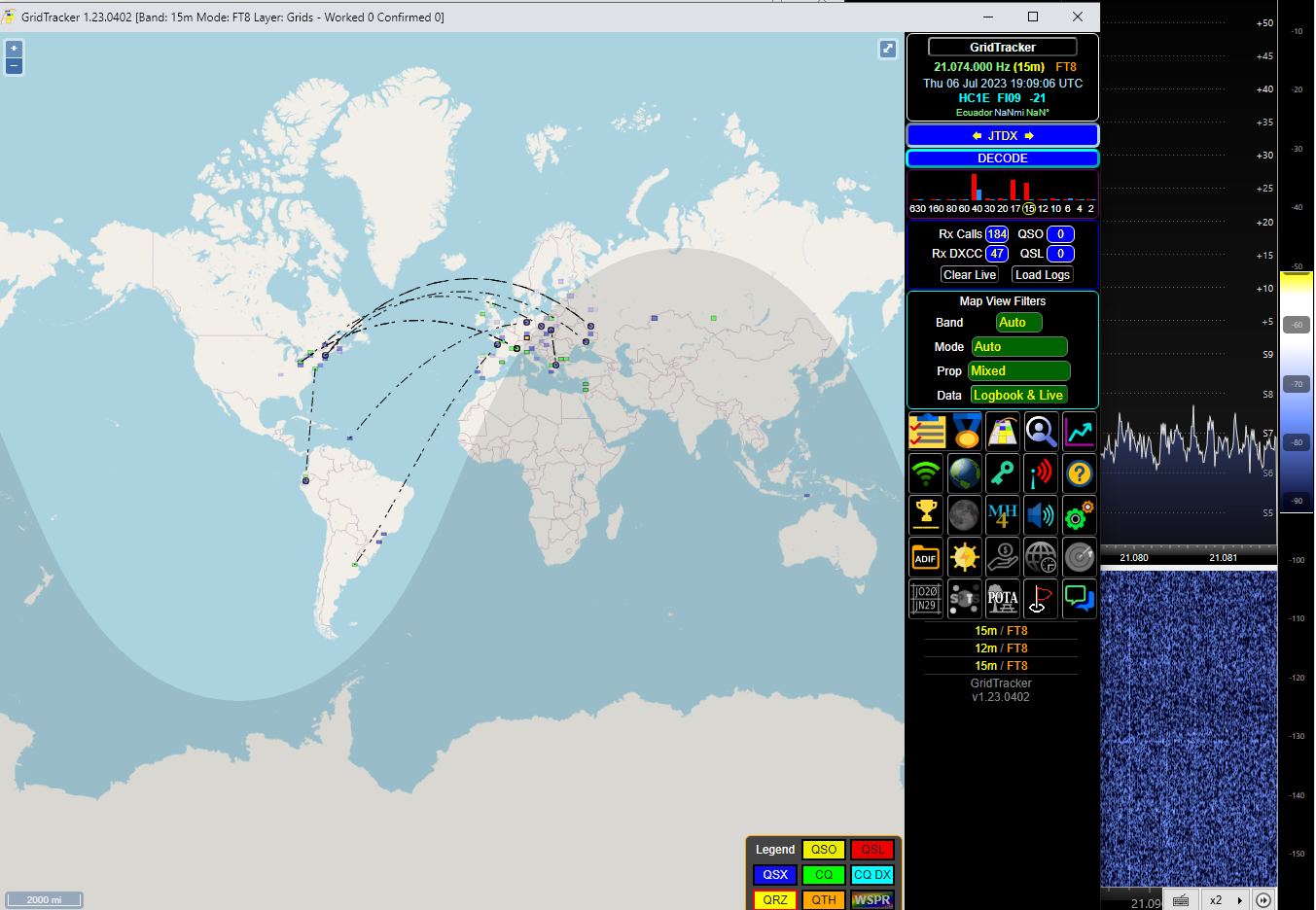Select the 12m / FT8 entry
The height and width of the screenshot is (910, 1316).
(x=1001, y=648)
